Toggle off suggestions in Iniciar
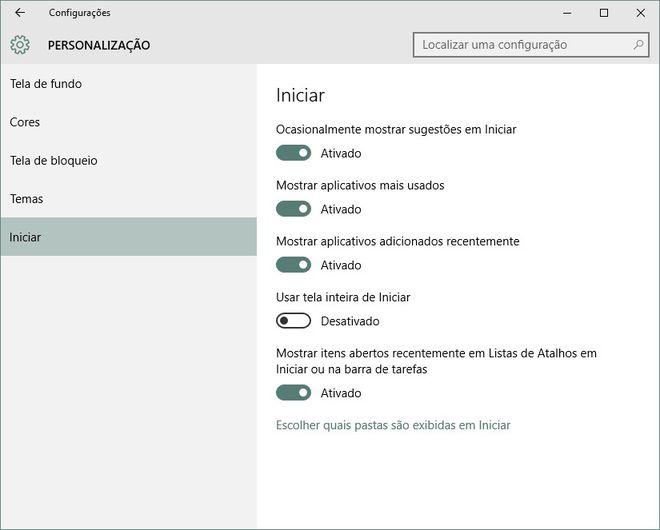The image size is (660, 530). point(293,153)
